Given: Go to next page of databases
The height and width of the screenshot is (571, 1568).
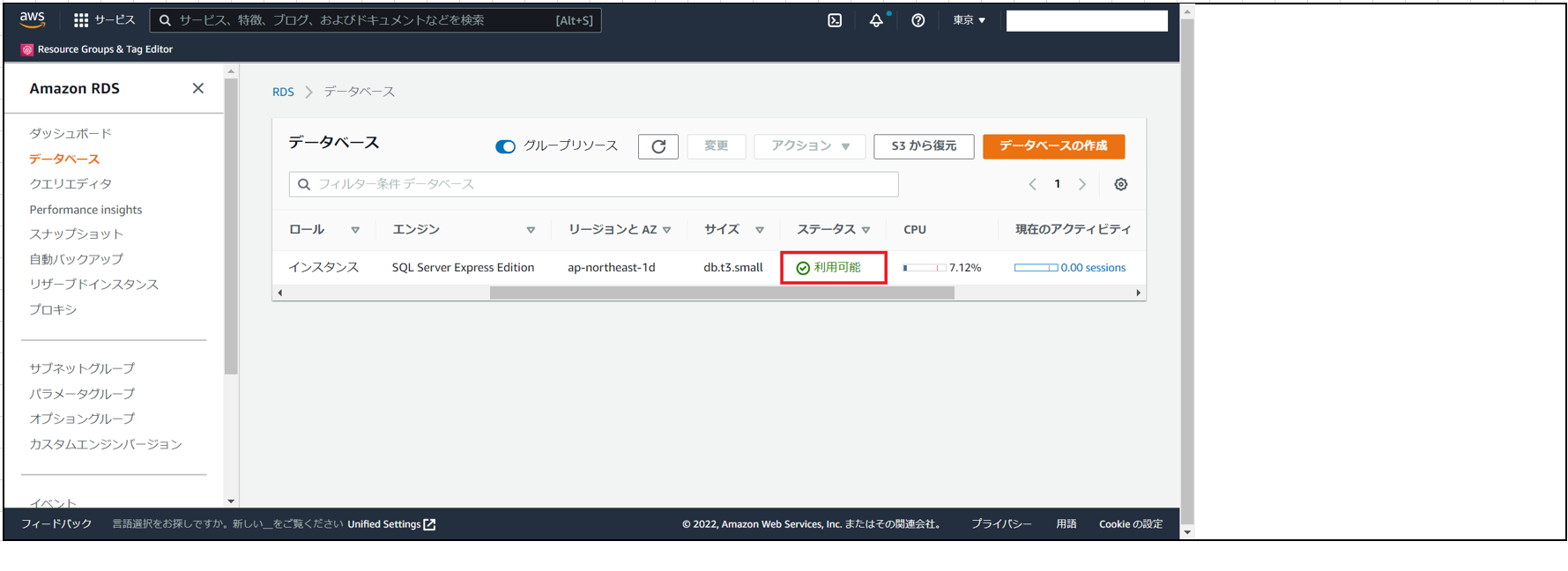Looking at the screenshot, I should 1082,184.
